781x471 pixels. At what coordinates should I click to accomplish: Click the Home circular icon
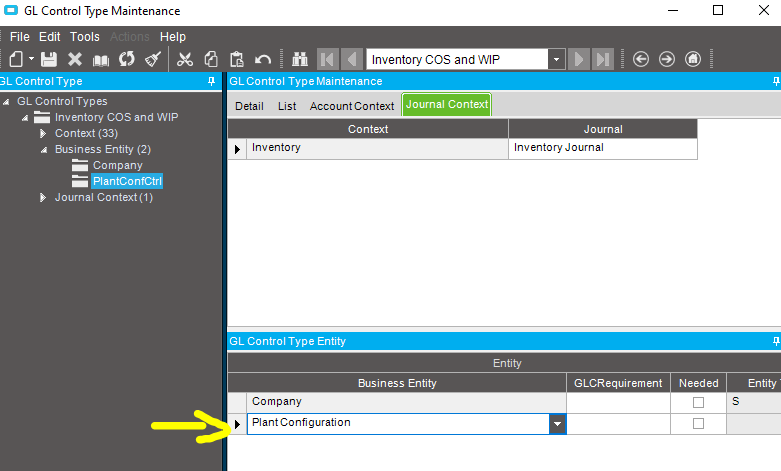[693, 59]
